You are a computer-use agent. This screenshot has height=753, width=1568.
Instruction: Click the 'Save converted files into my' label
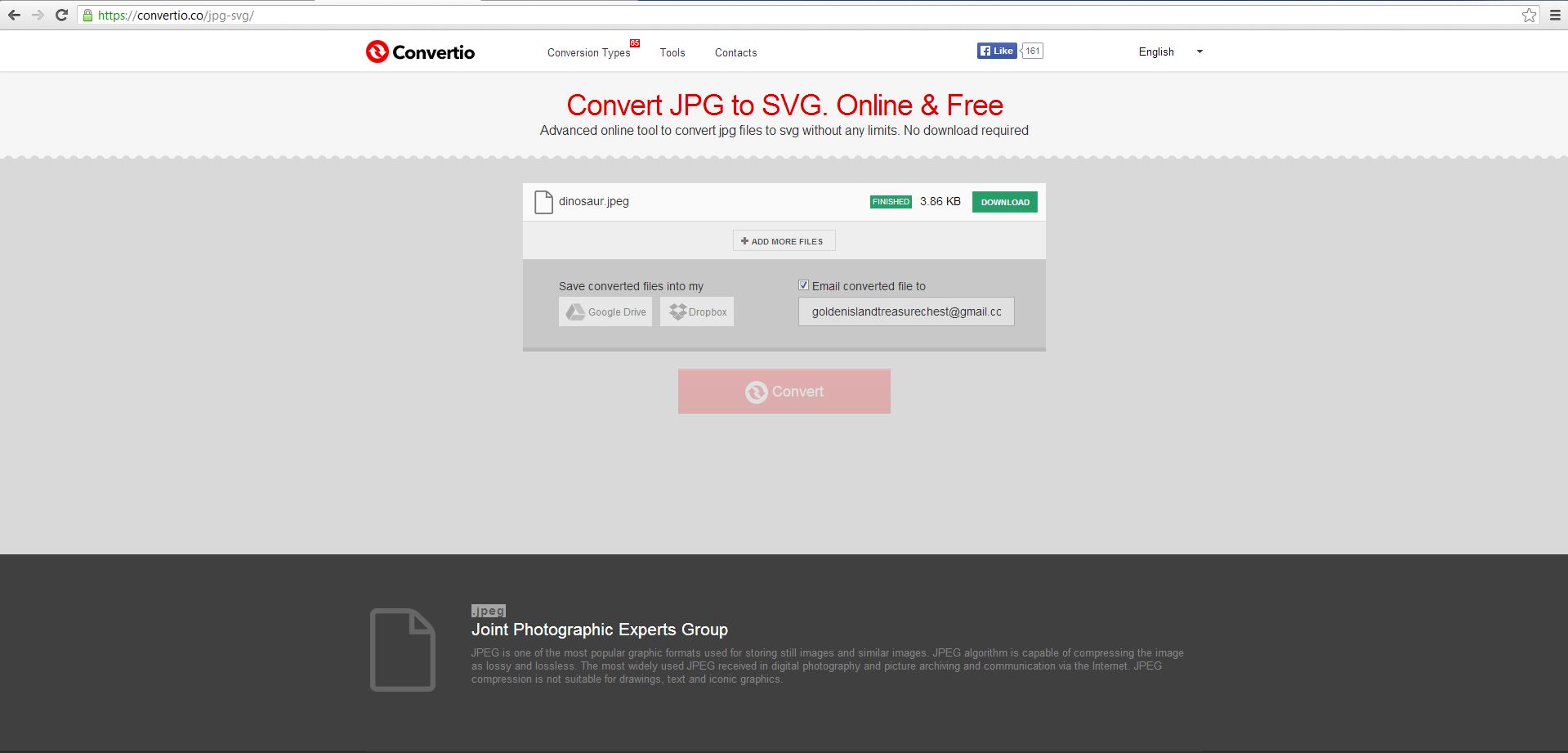631,286
